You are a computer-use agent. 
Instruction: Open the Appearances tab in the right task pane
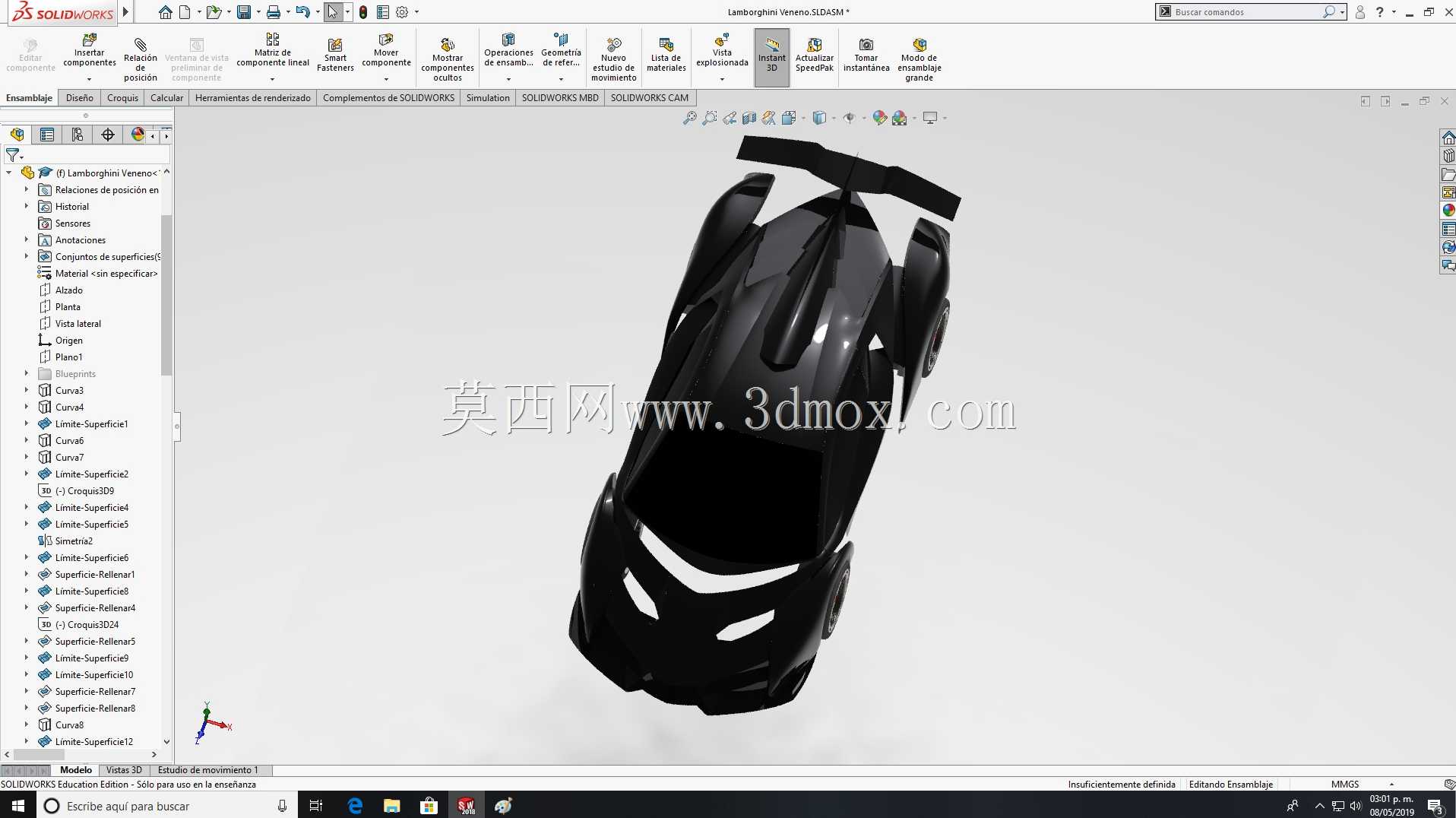(x=1448, y=211)
